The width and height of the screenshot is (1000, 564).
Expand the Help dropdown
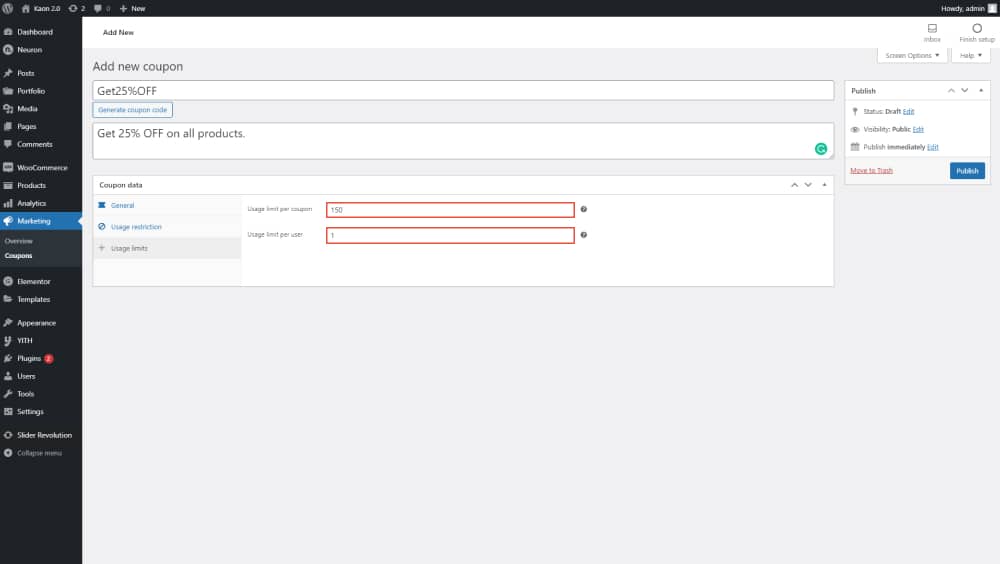(970, 56)
